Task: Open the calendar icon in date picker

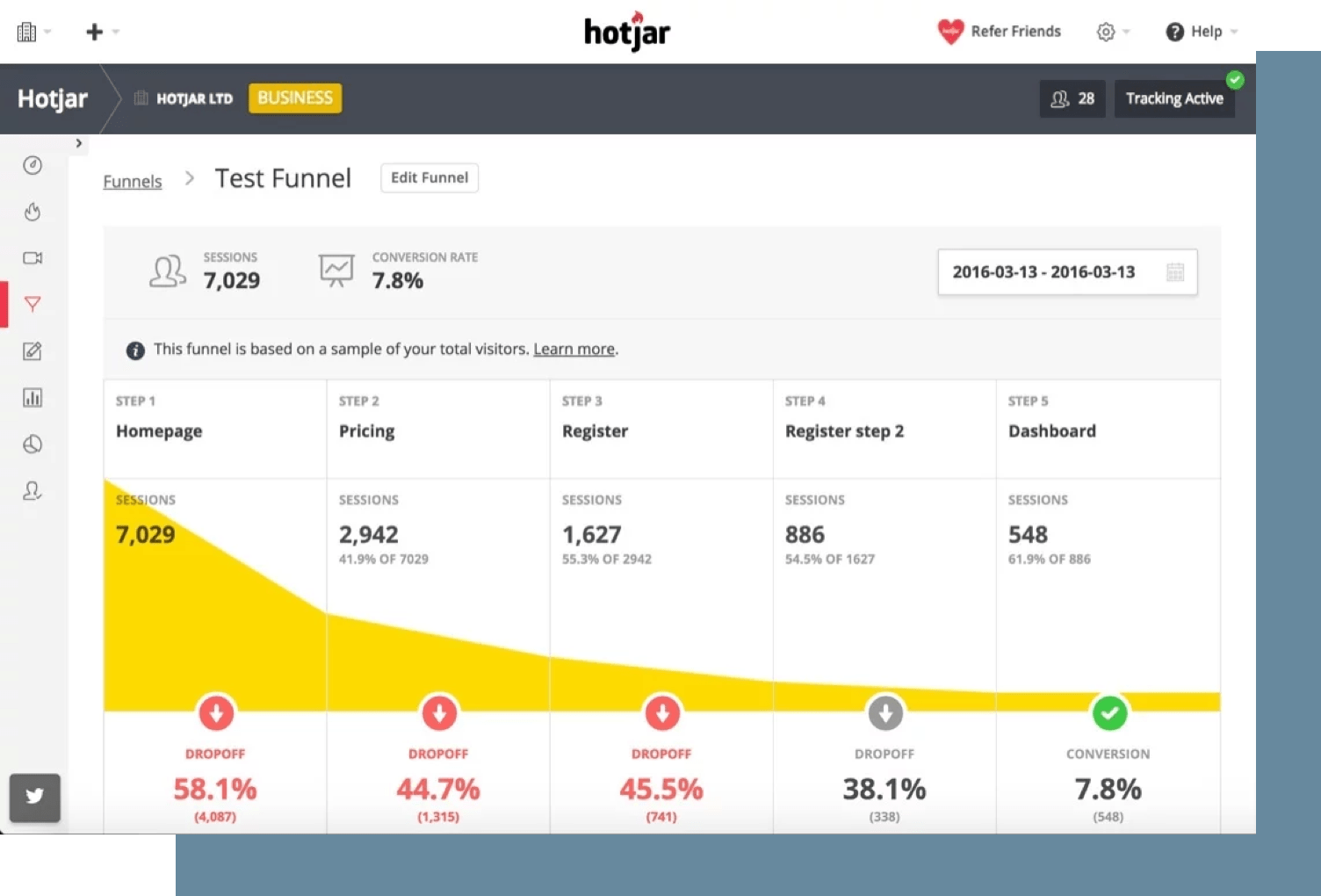Action: (x=1175, y=272)
